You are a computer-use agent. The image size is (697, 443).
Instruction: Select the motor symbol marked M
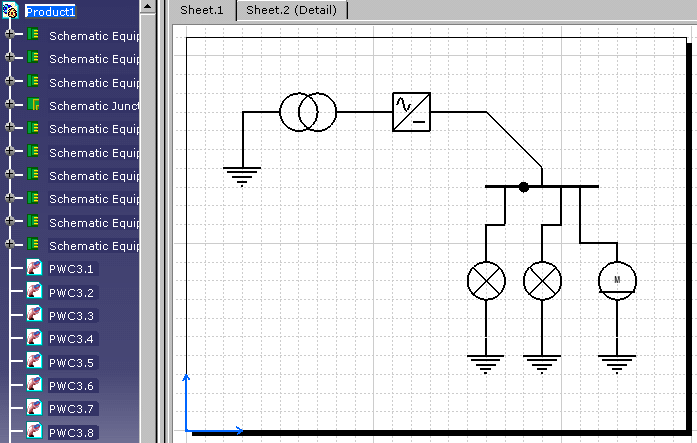tap(617, 279)
